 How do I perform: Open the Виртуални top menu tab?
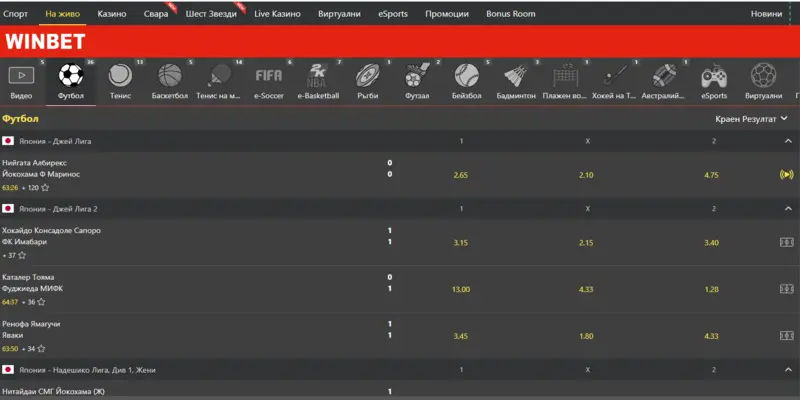[x=339, y=14]
